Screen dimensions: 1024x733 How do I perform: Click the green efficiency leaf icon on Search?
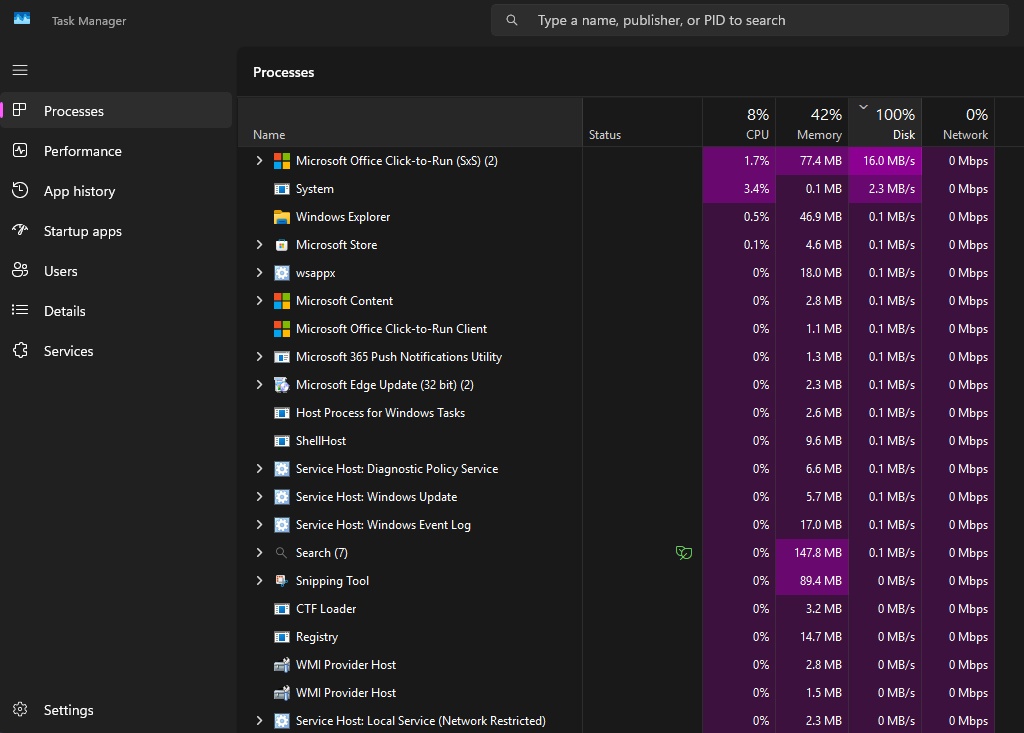pos(684,553)
